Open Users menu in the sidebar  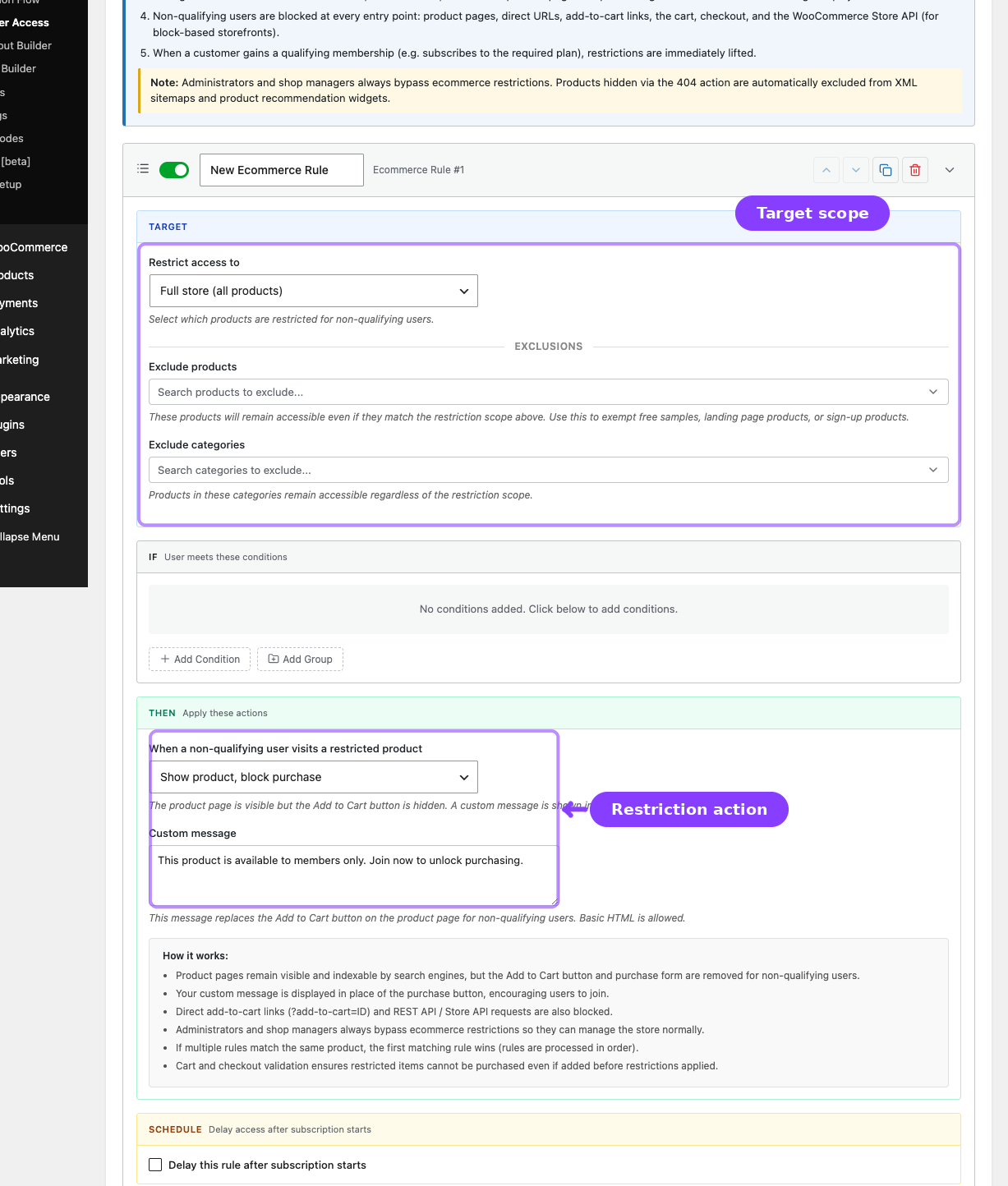tap(8, 453)
